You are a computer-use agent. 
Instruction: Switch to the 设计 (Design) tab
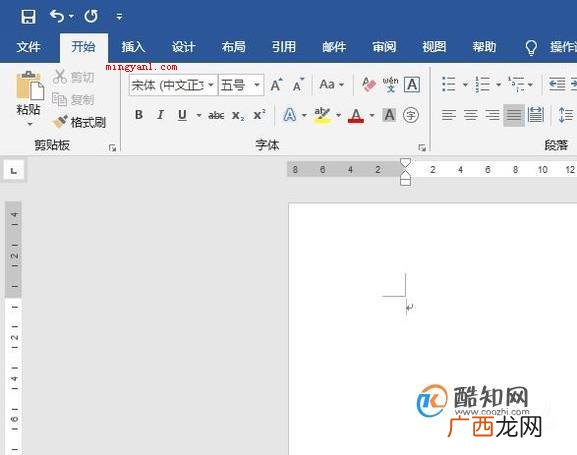pyautogui.click(x=183, y=47)
